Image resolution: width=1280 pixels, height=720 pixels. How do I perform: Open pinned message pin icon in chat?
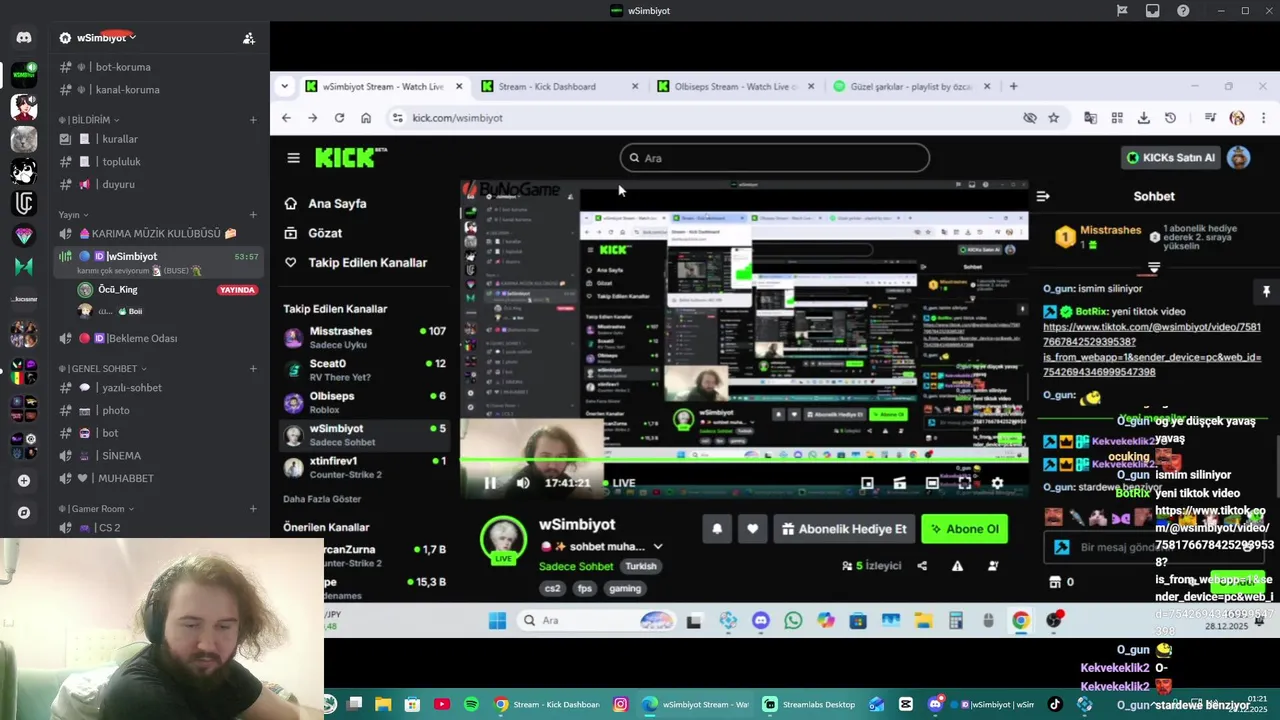pos(1266,291)
